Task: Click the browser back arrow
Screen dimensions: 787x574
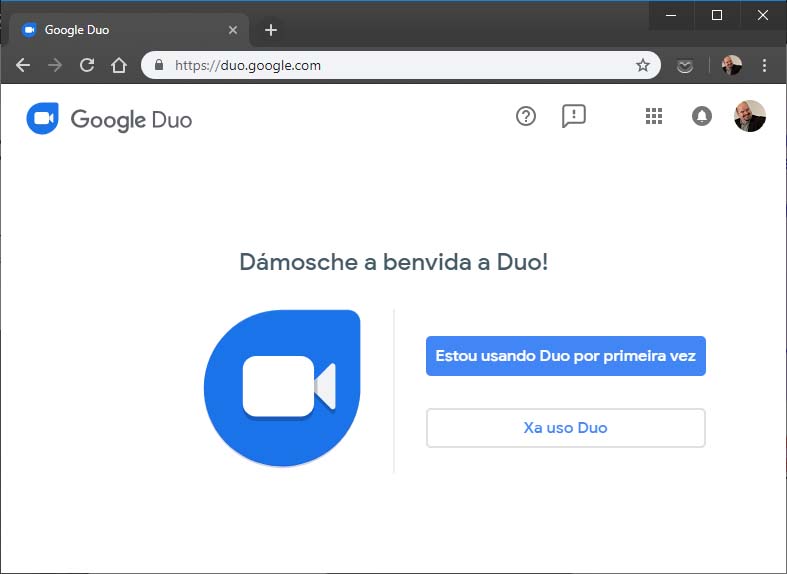Action: tap(23, 65)
